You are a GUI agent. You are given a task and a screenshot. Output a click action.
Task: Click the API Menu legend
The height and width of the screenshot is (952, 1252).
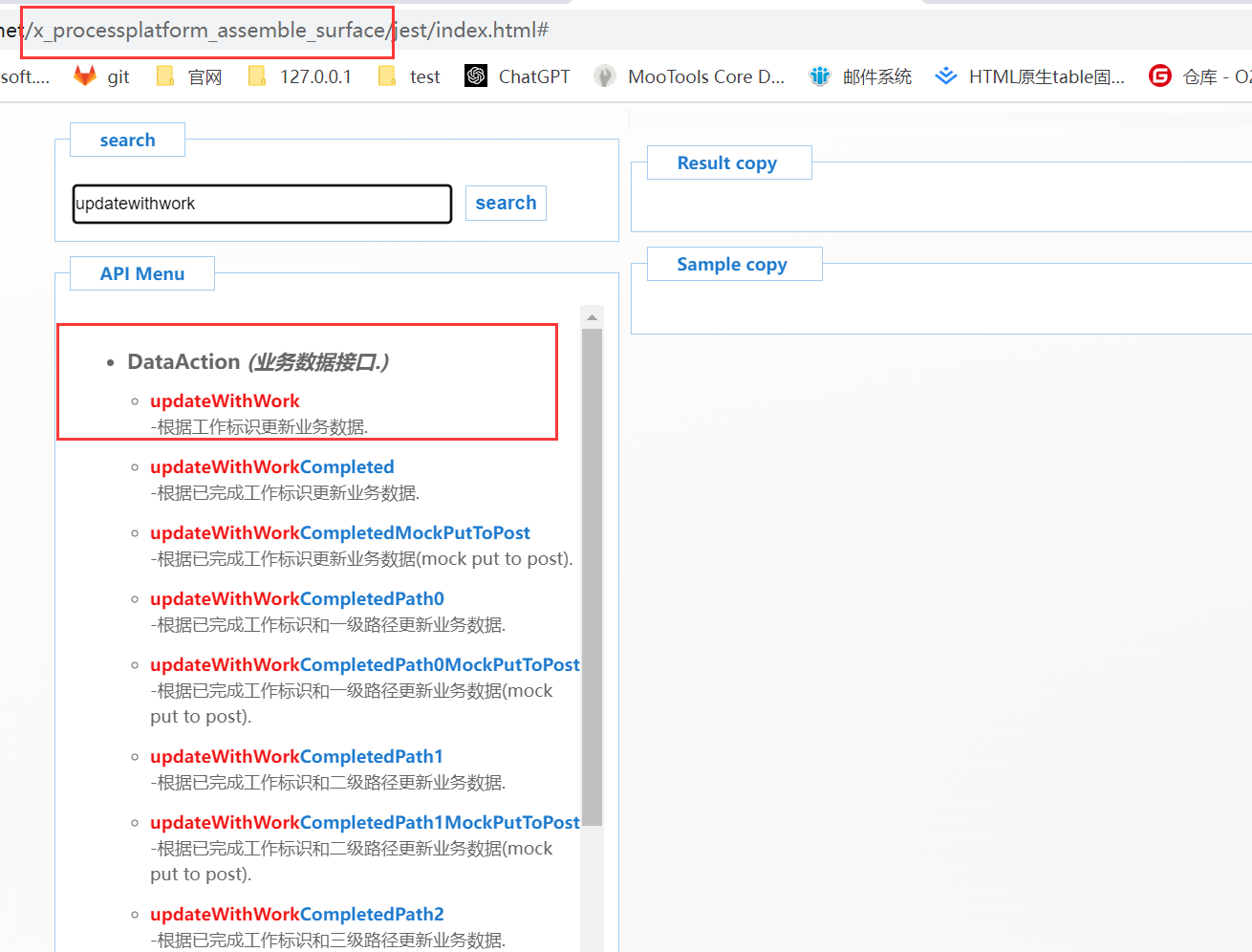(x=142, y=273)
